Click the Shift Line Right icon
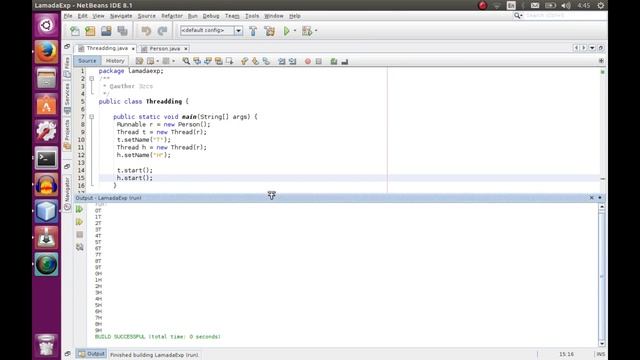 click(292, 61)
